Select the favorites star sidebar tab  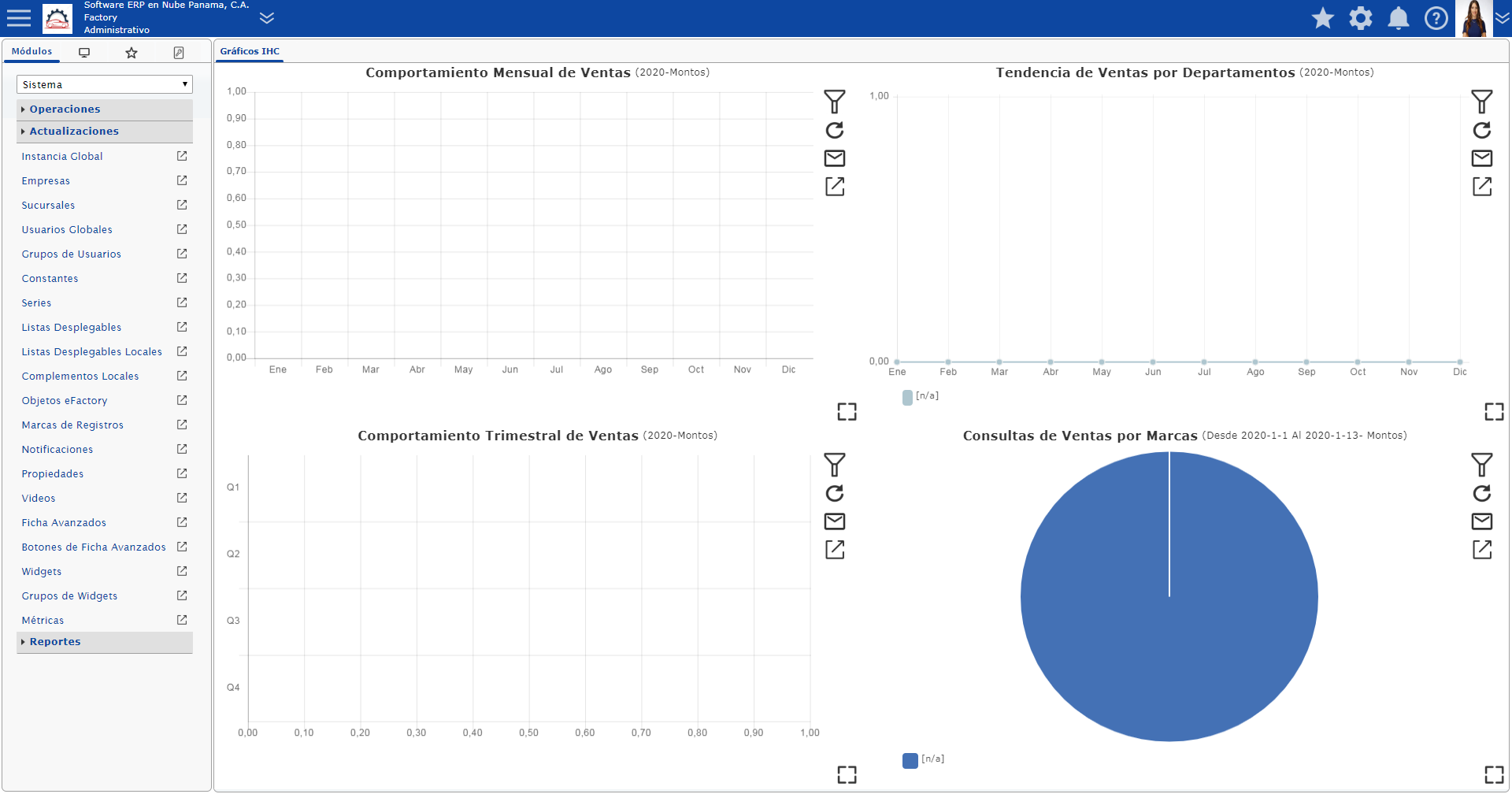click(132, 53)
